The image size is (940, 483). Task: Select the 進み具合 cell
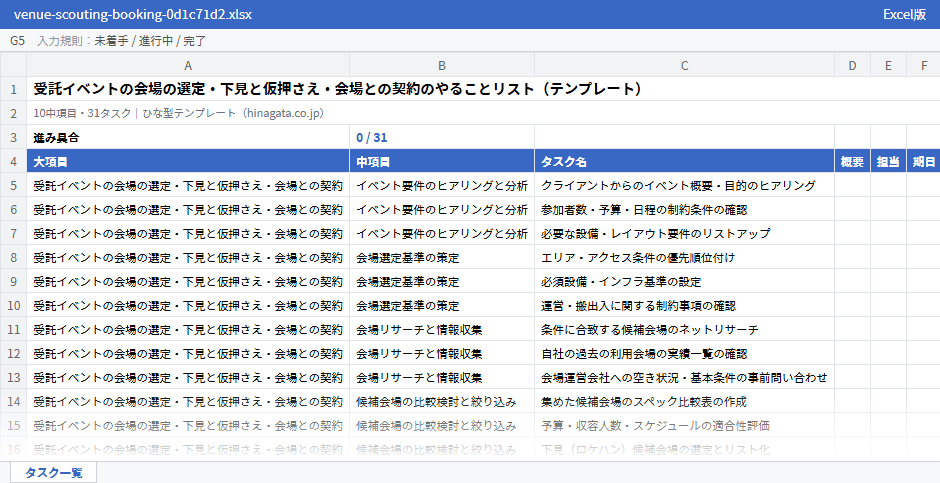pos(188,137)
